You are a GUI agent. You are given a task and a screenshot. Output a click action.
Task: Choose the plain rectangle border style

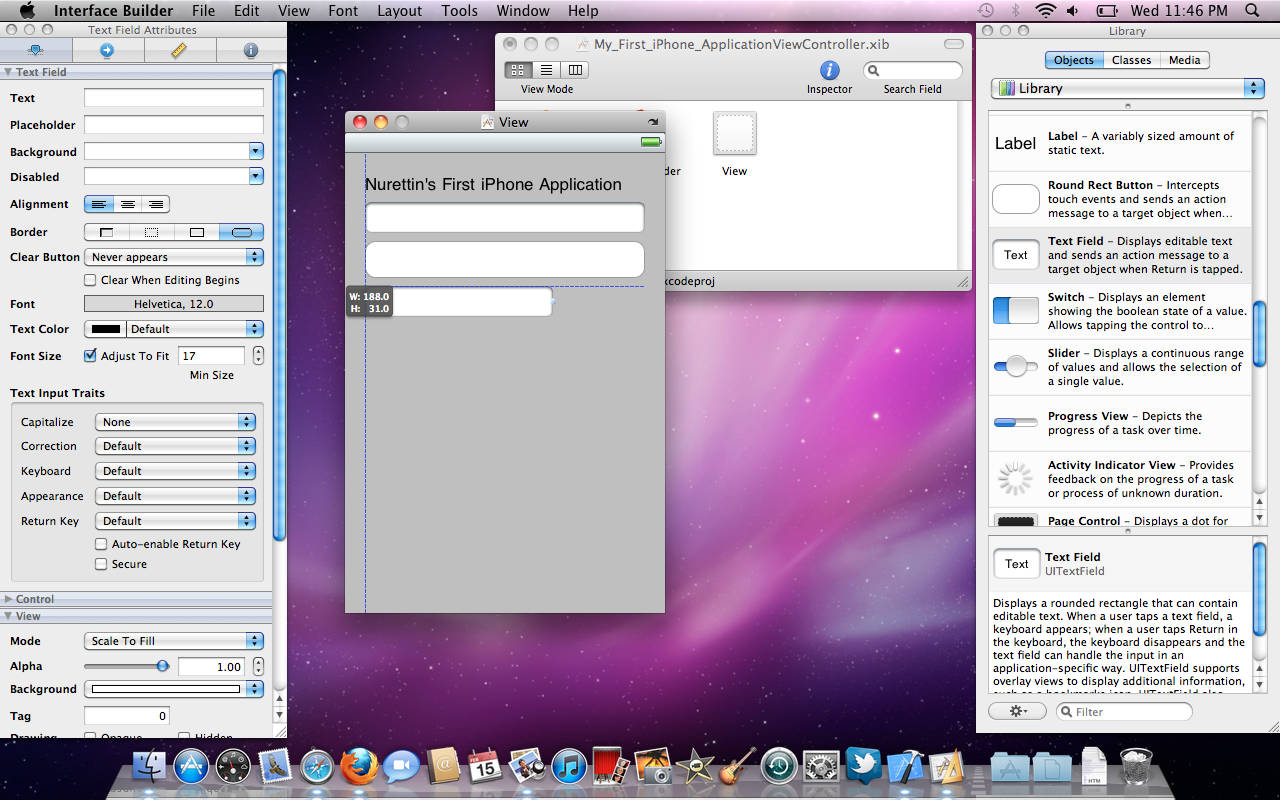(x=197, y=232)
